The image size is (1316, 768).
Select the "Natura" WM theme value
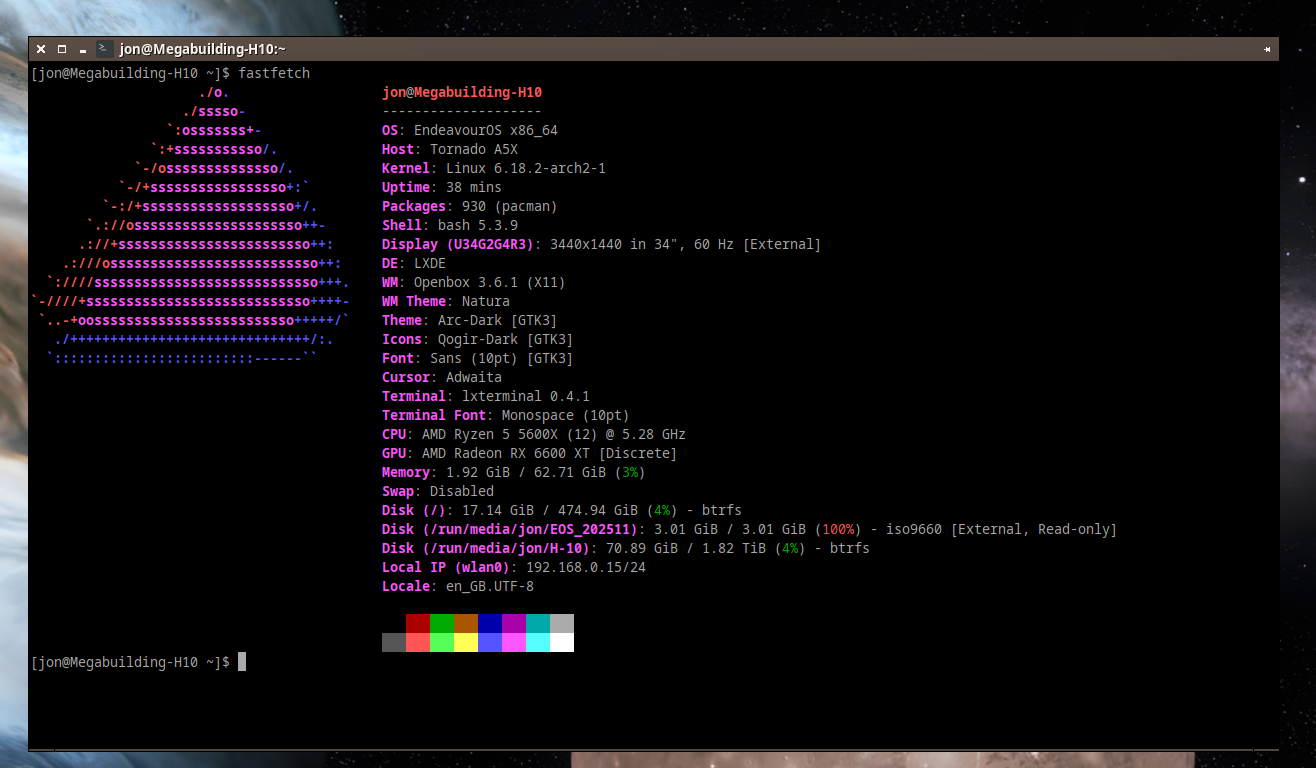(x=486, y=301)
